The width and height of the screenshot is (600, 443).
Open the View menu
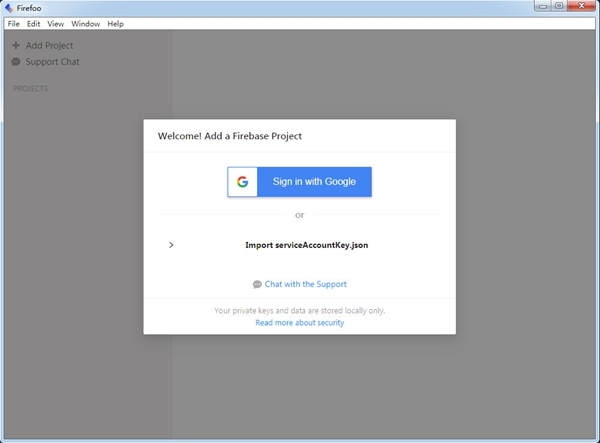pyautogui.click(x=55, y=24)
